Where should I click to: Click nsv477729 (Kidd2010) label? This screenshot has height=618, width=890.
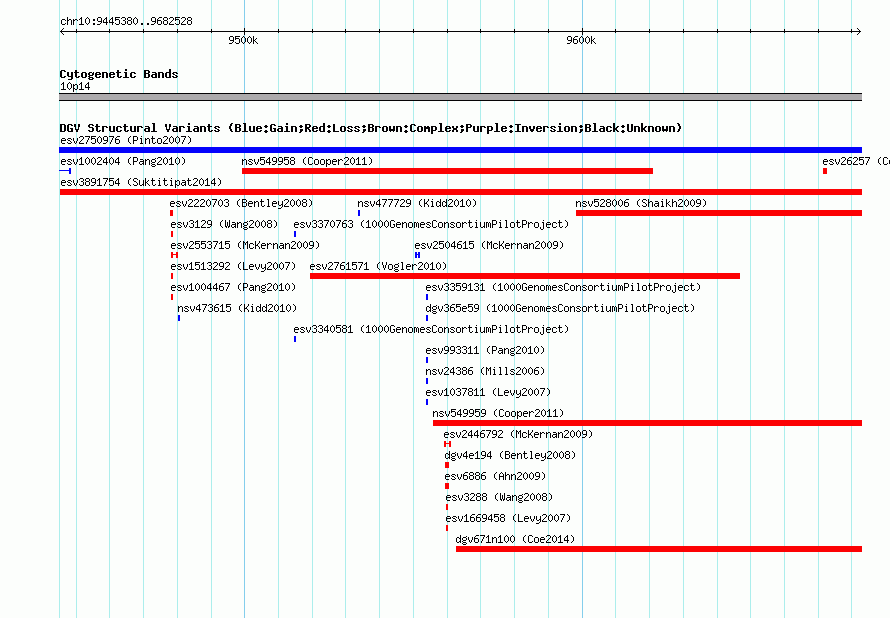tap(417, 203)
